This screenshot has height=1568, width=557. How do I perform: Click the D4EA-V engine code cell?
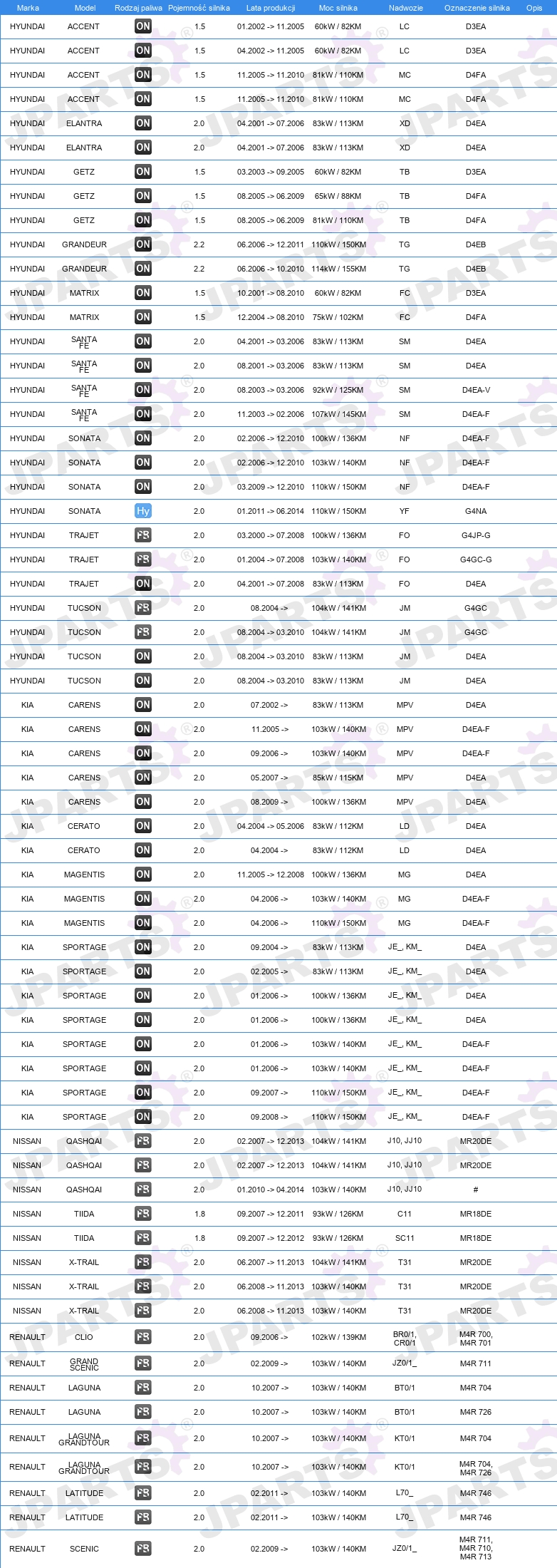(x=476, y=390)
